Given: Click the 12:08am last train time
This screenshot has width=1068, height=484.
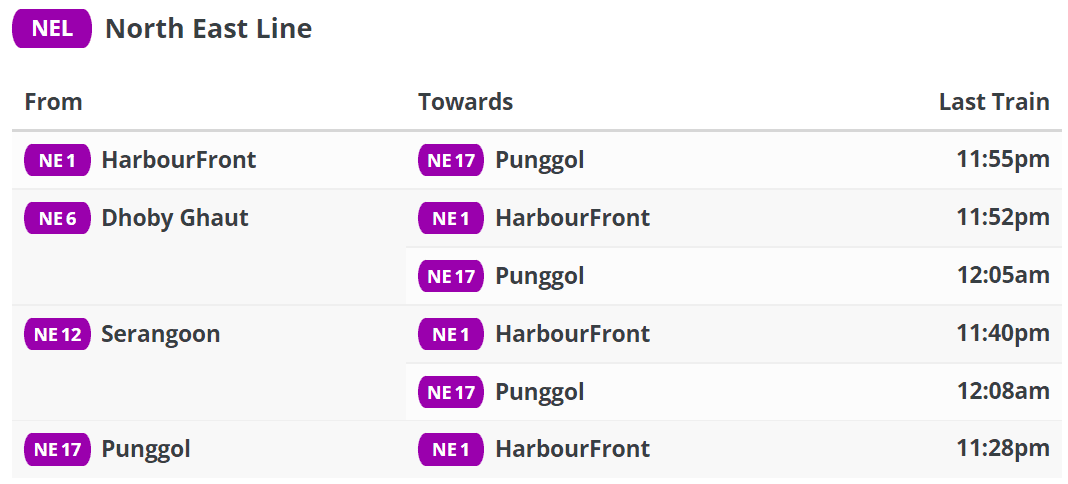Looking at the screenshot, I should (x=1002, y=392).
